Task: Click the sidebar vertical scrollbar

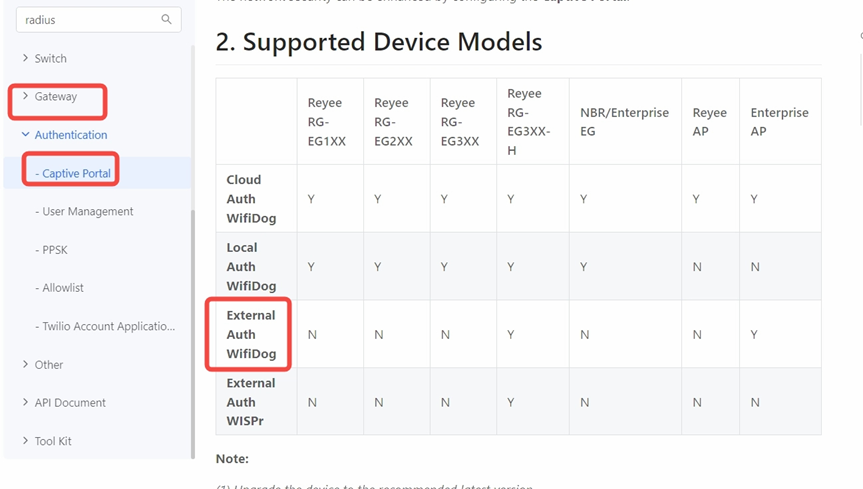Action: click(193, 334)
